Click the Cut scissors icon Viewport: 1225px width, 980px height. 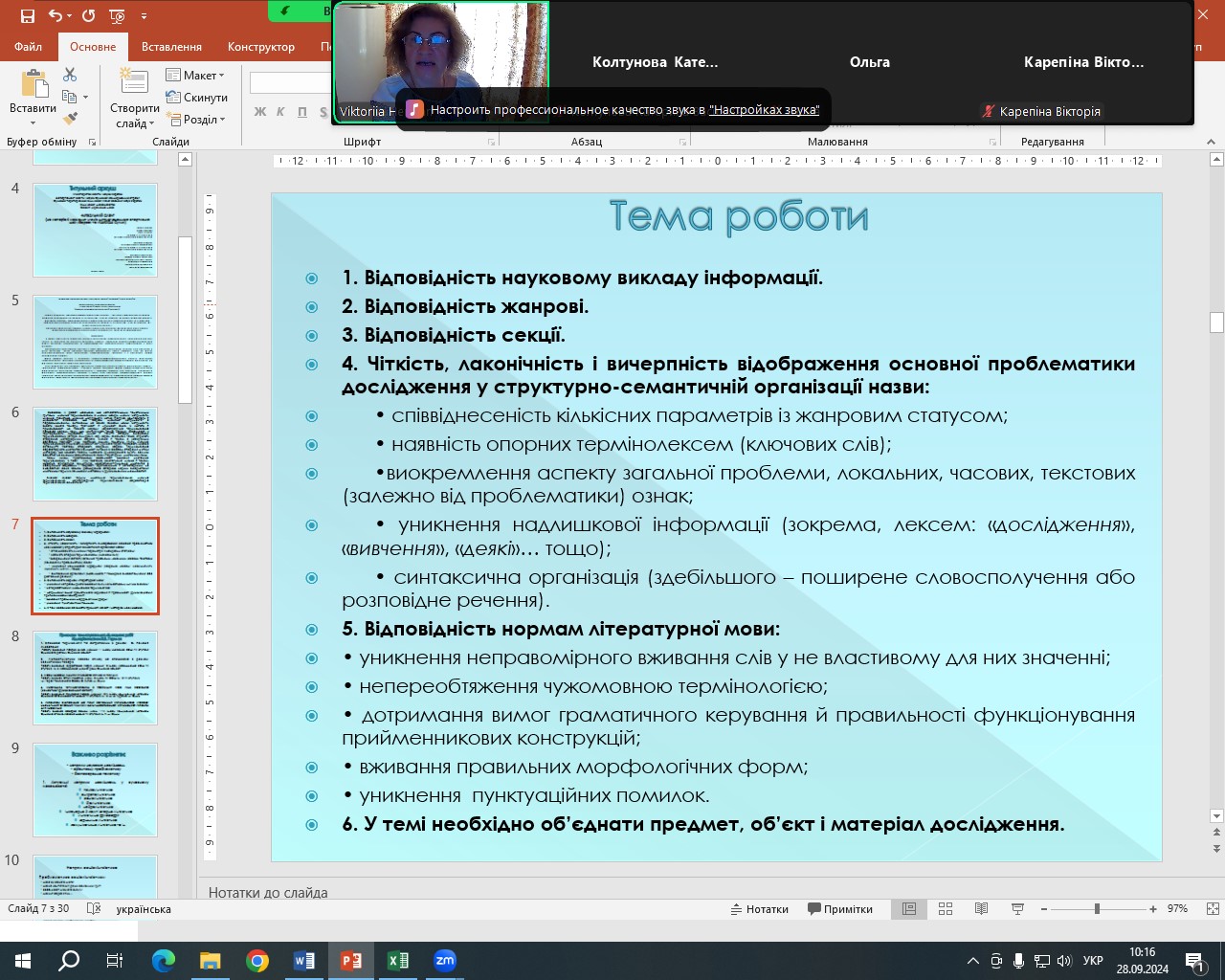(70, 75)
